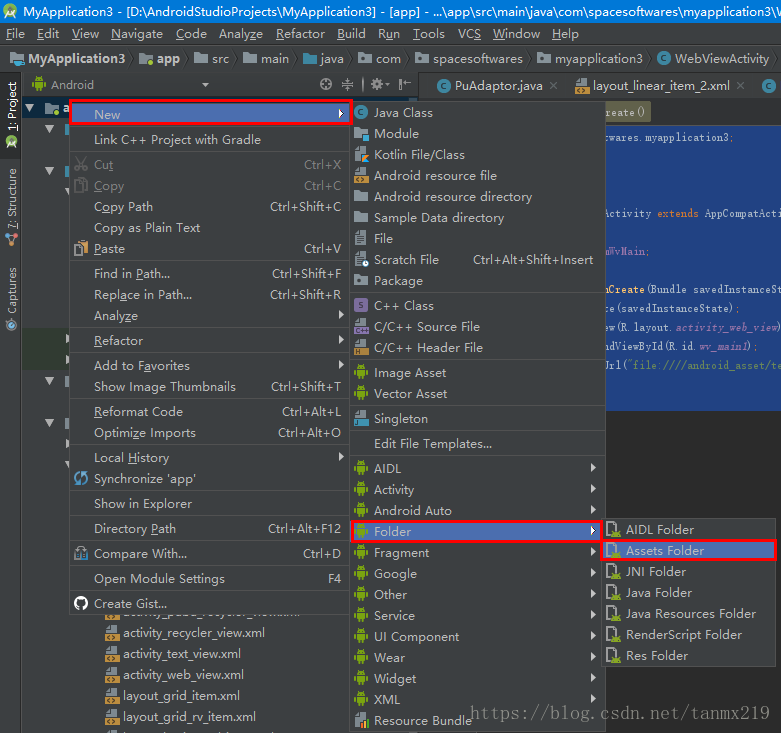
Task: Click the Paste clipboard icon
Action: (81, 248)
